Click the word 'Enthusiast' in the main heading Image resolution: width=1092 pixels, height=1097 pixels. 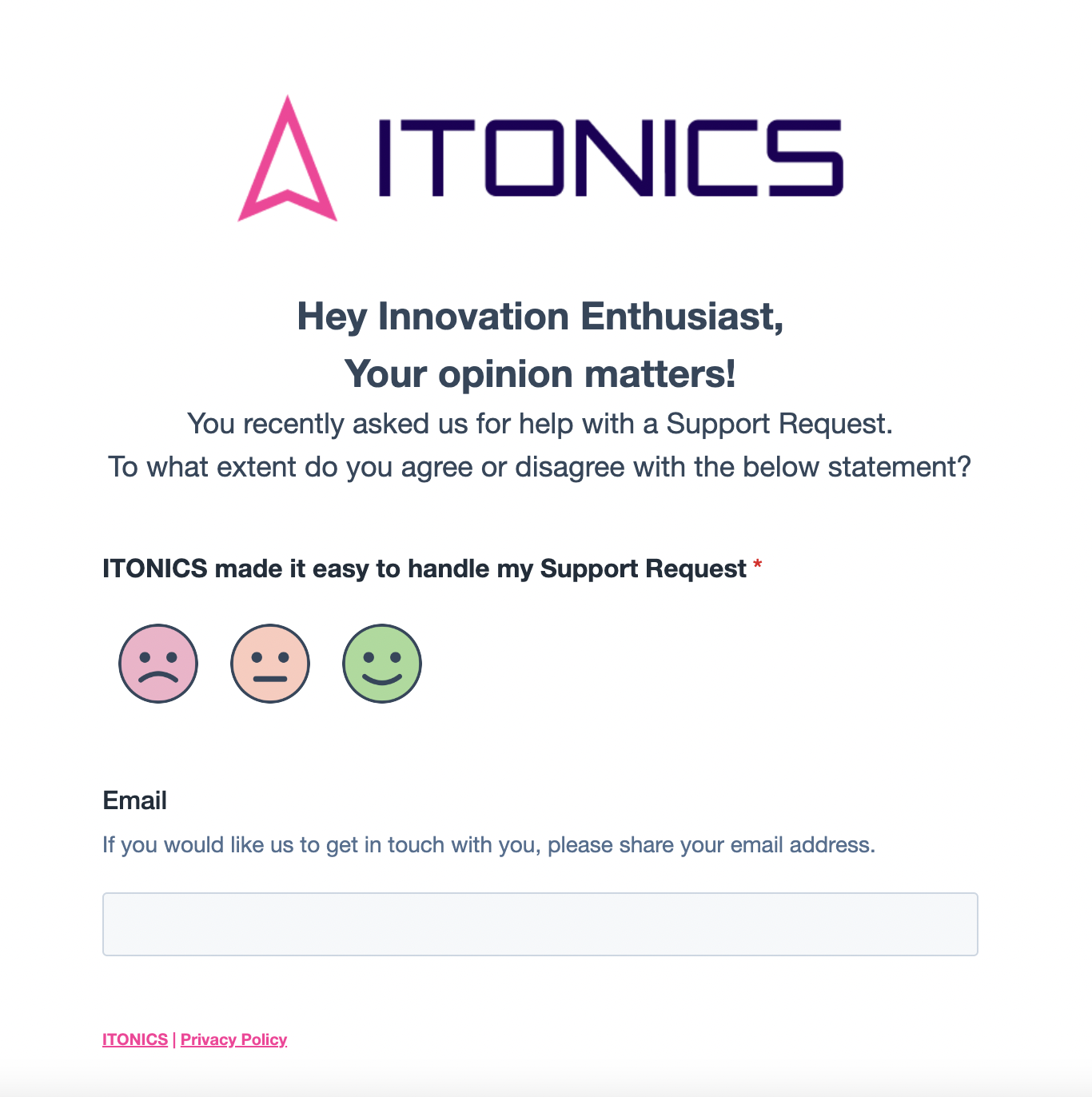click(681, 317)
